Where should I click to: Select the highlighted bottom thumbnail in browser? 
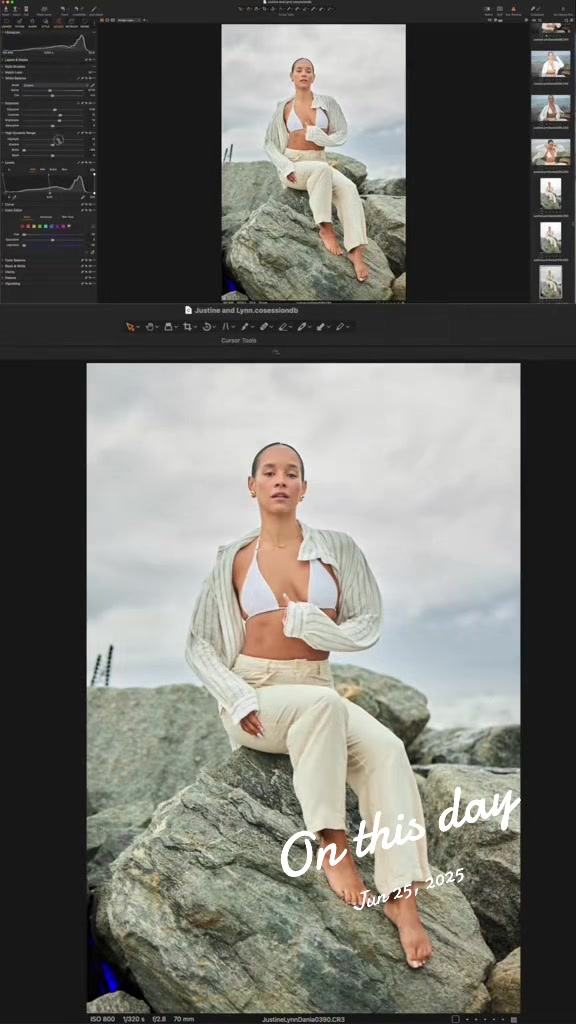click(x=551, y=281)
